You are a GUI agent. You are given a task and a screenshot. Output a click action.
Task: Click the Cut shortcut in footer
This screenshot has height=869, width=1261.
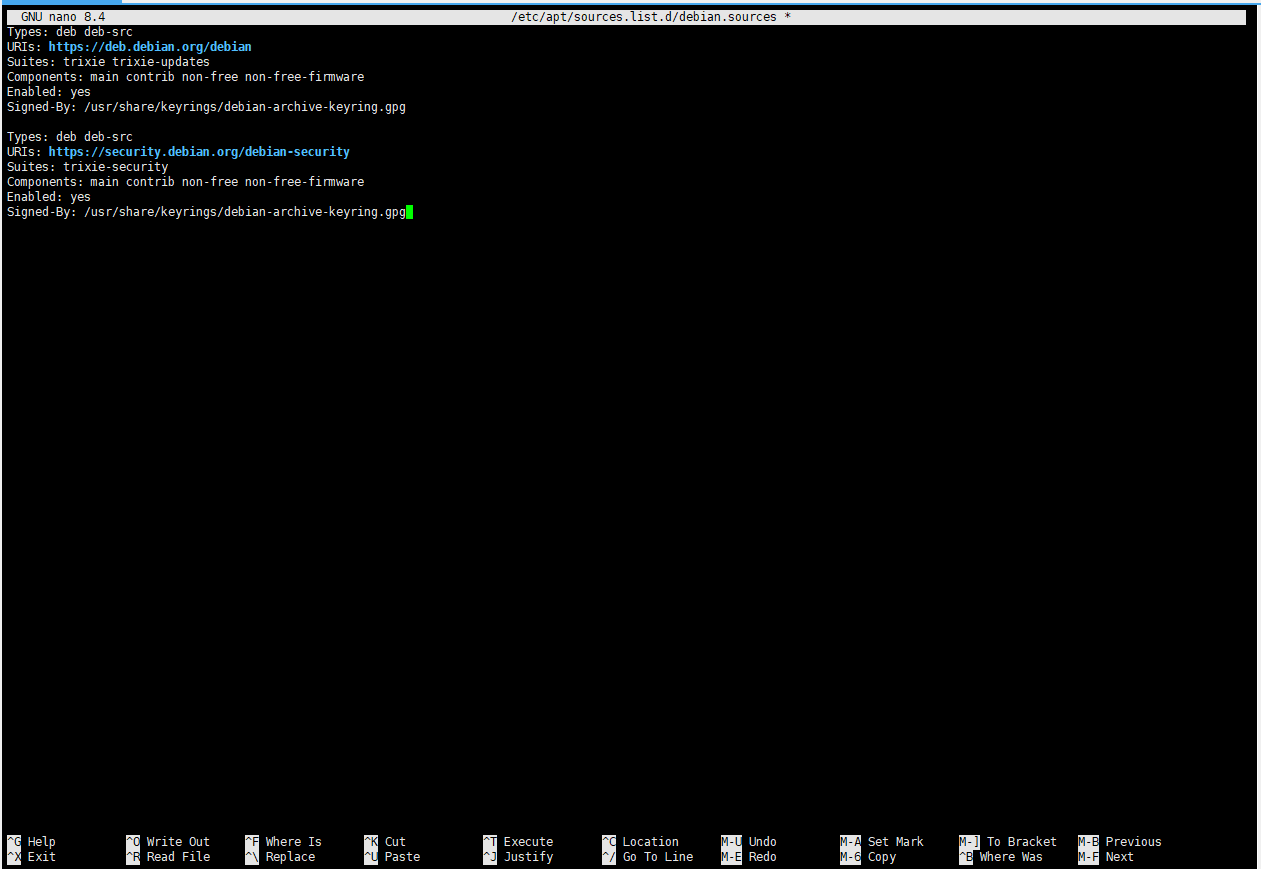[395, 842]
